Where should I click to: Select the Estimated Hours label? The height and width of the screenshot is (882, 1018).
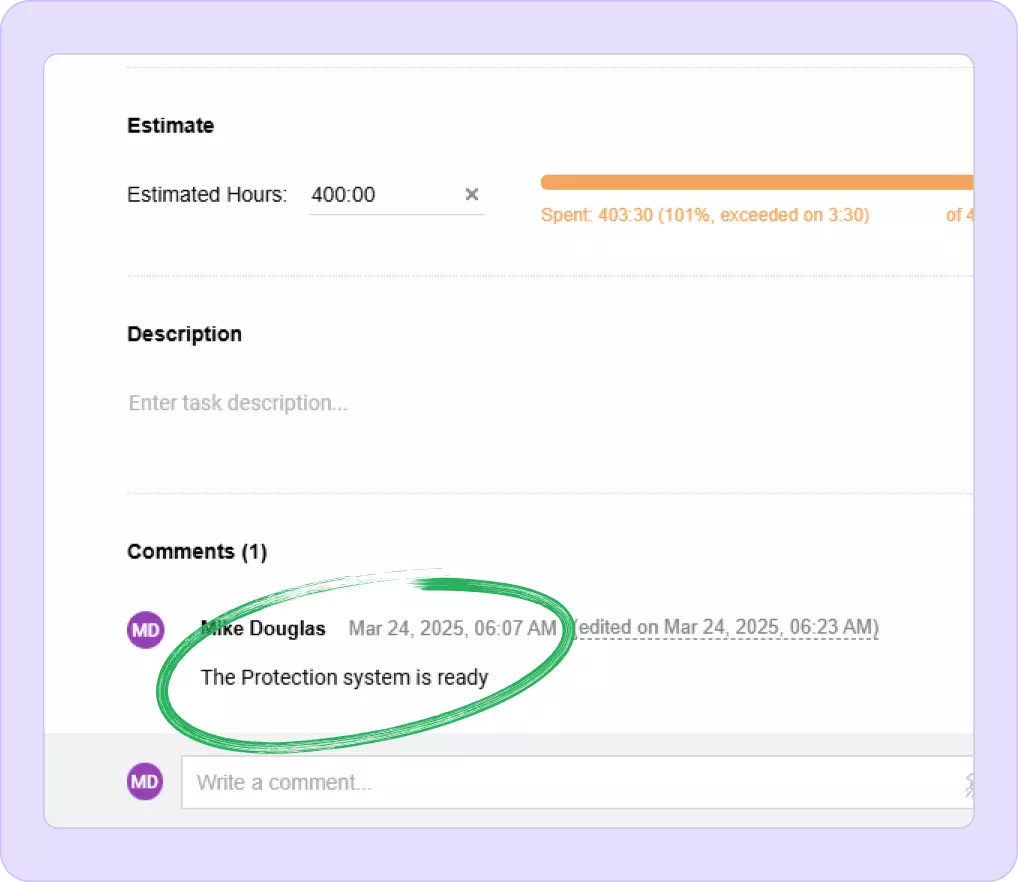pos(206,195)
